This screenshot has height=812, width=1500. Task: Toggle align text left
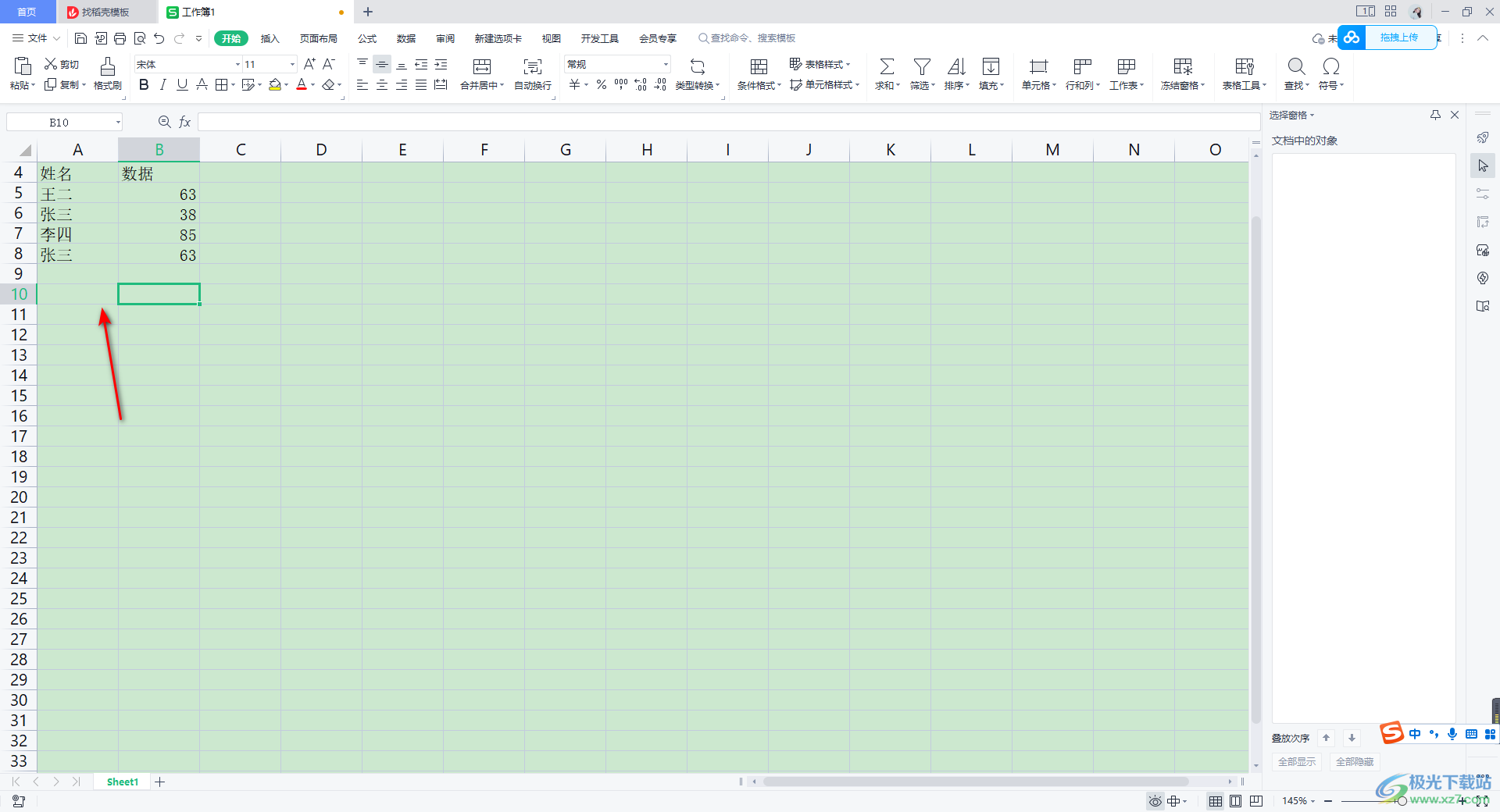click(362, 85)
